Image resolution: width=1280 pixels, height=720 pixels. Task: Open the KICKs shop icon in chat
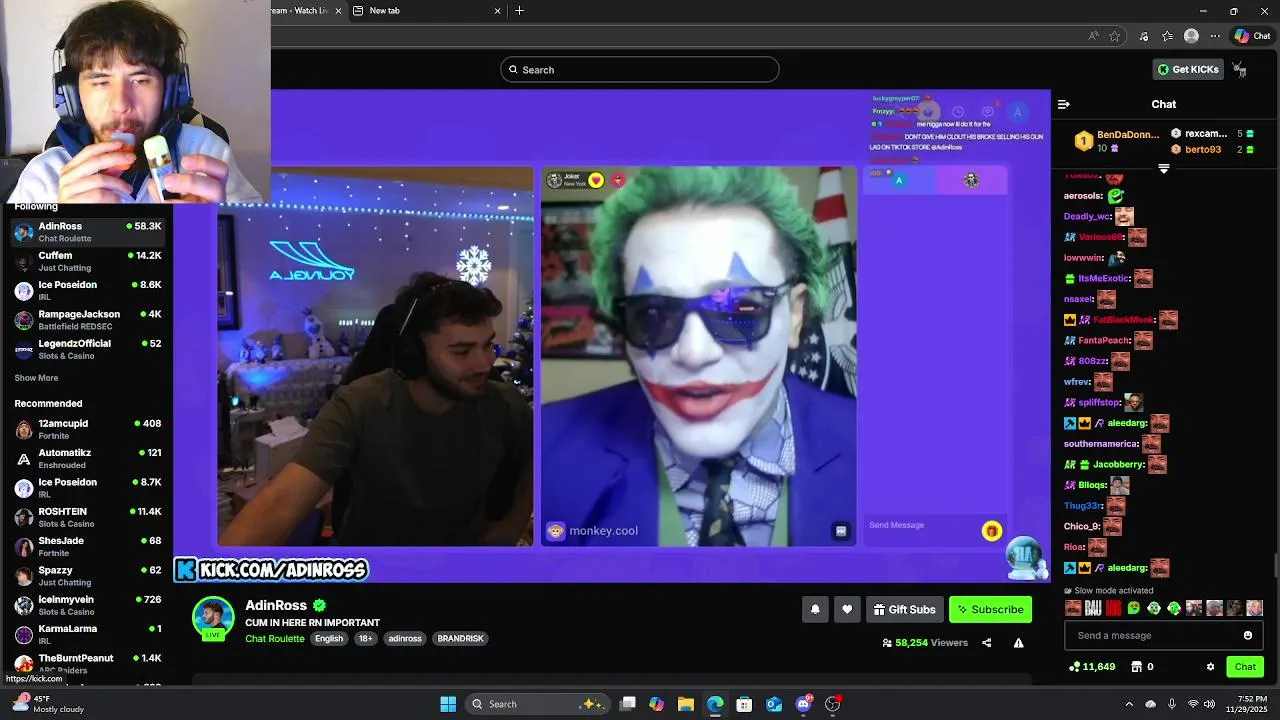tap(1136, 667)
